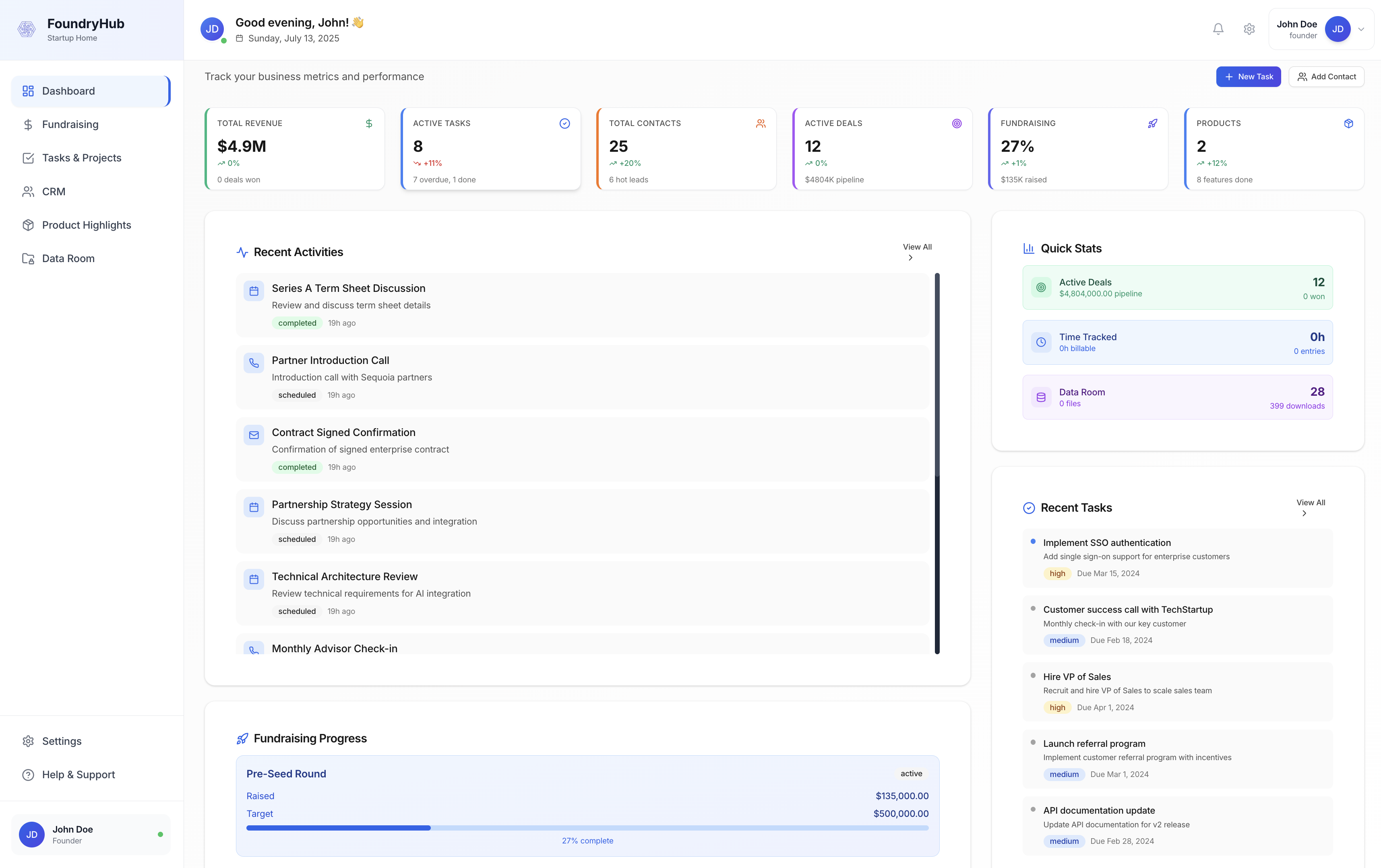
Task: Click the bar chart icon beside Quick Stats
Action: [1029, 248]
